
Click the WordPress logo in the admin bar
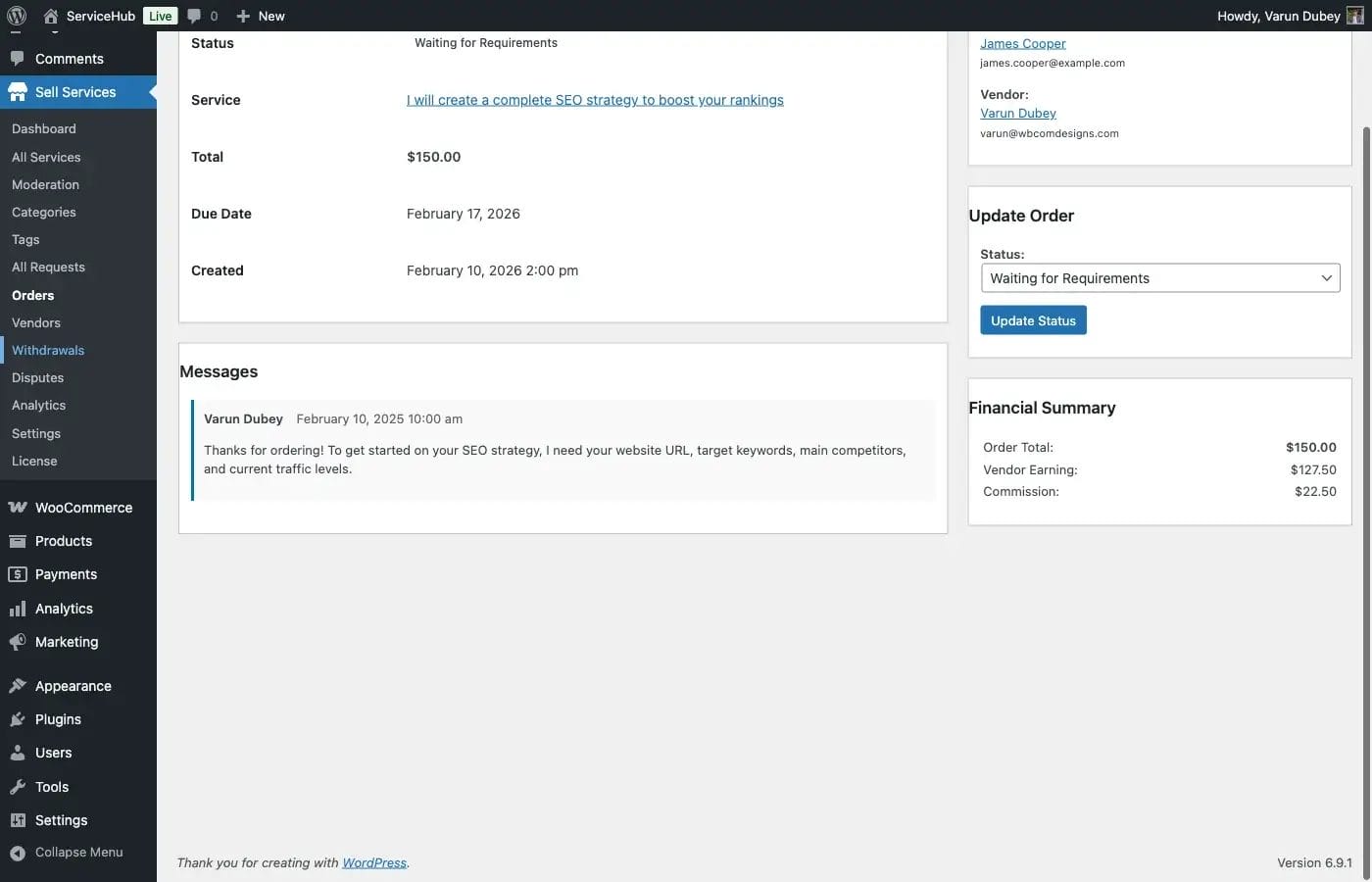click(15, 15)
